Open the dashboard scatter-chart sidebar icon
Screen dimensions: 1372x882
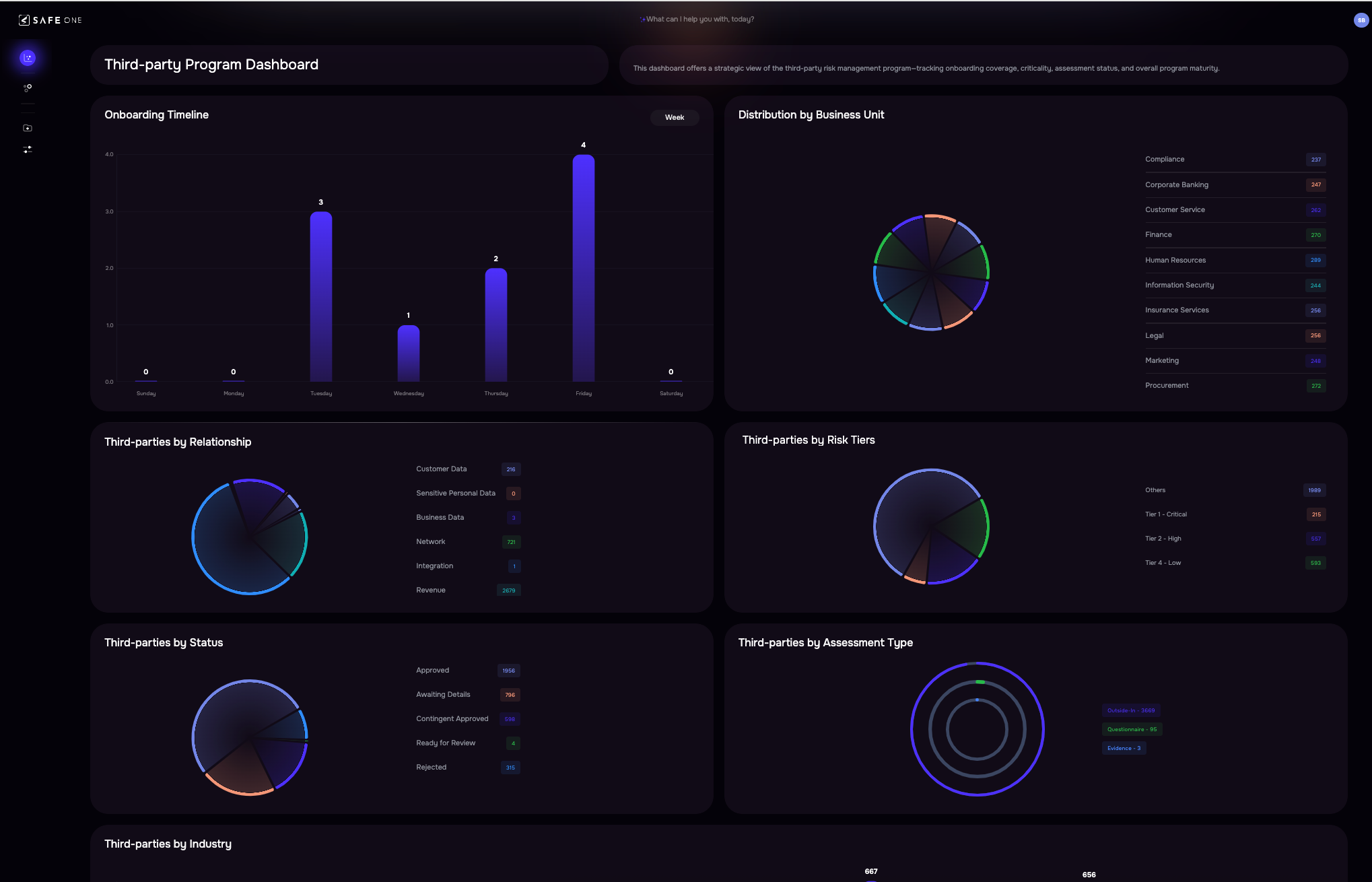pos(28,58)
